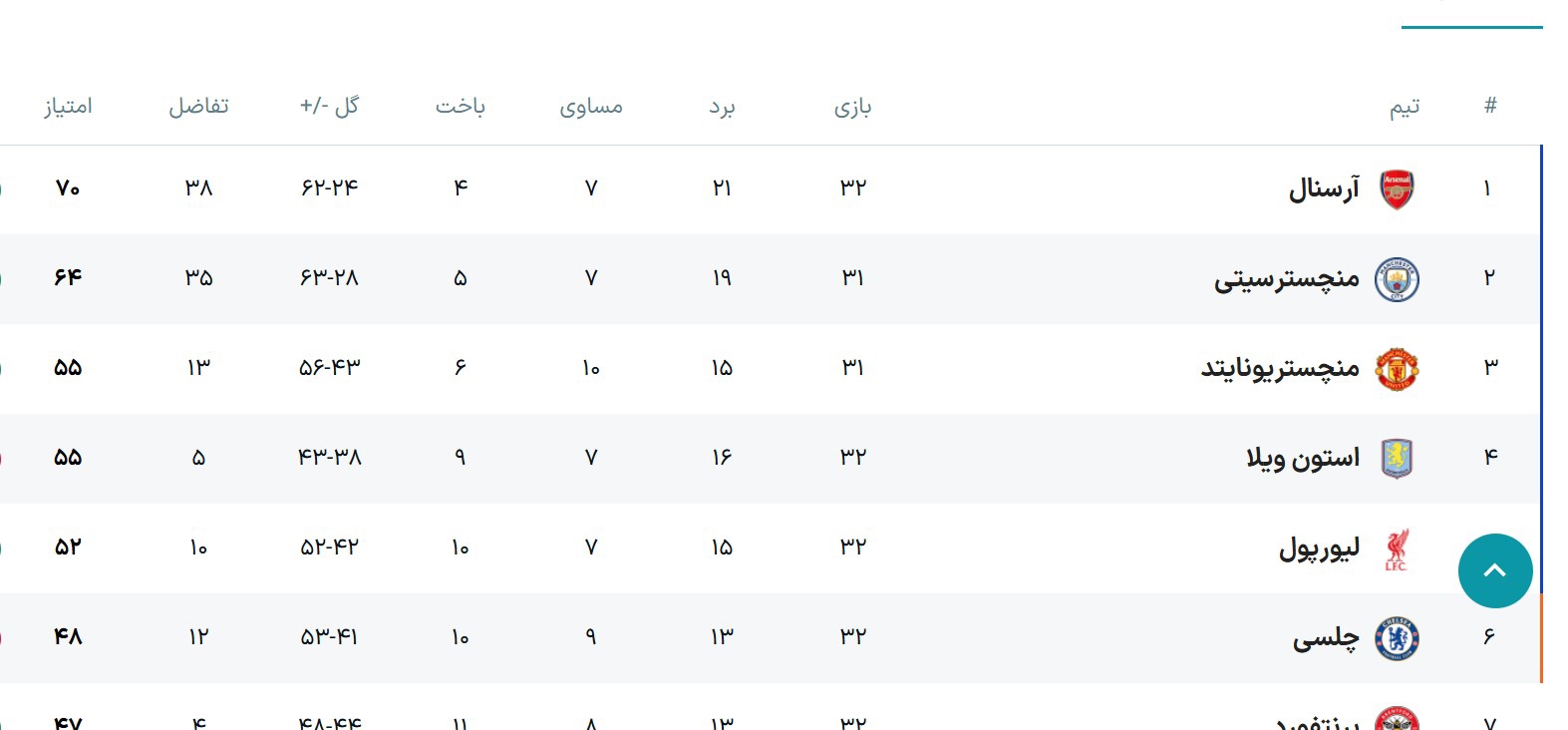Click the تفاضل column header
The image size is (1568, 730).
[x=198, y=106]
